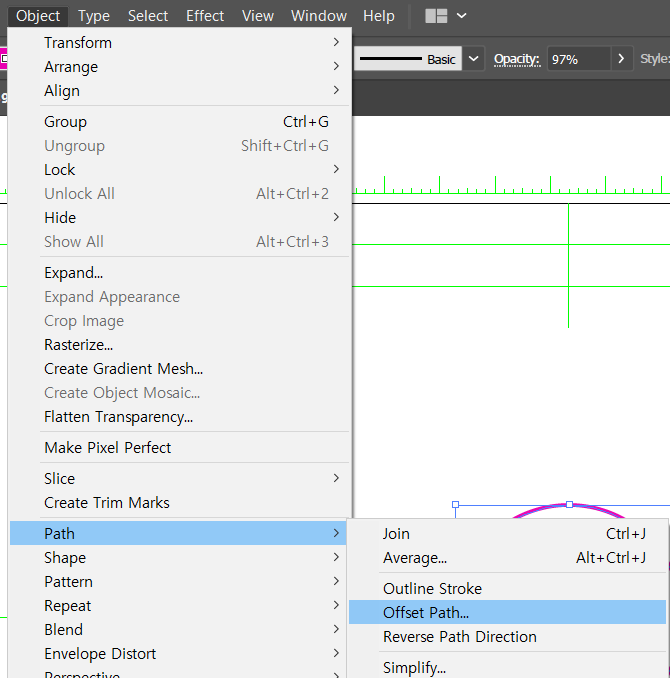Open the Opacity slider arrow
Image resolution: width=670 pixels, height=678 pixels.
[622, 58]
